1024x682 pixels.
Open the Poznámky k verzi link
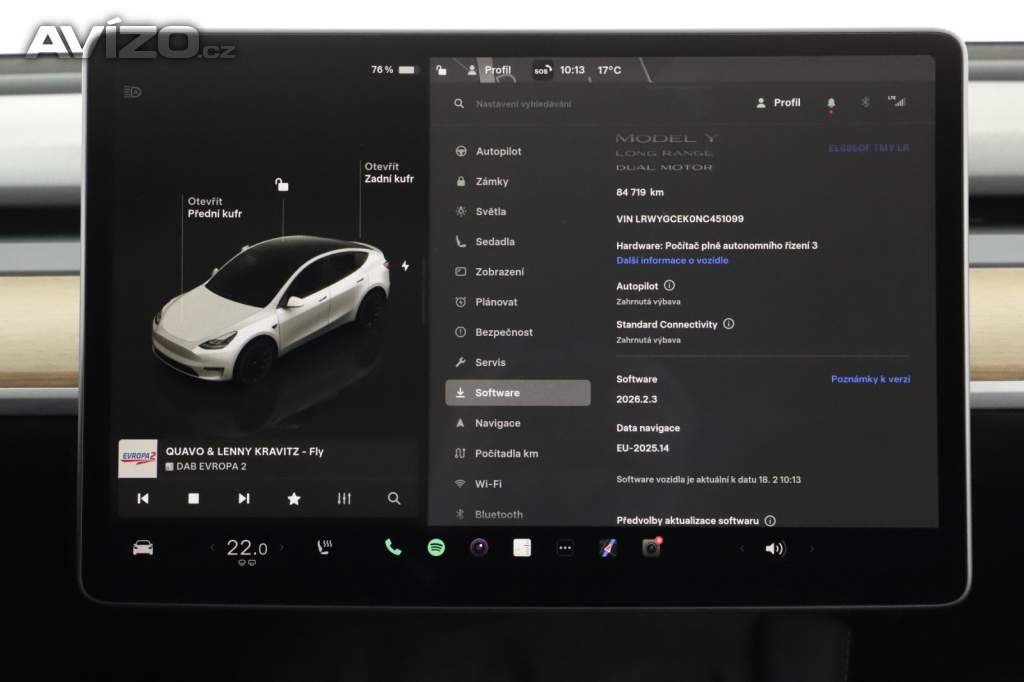coord(870,380)
